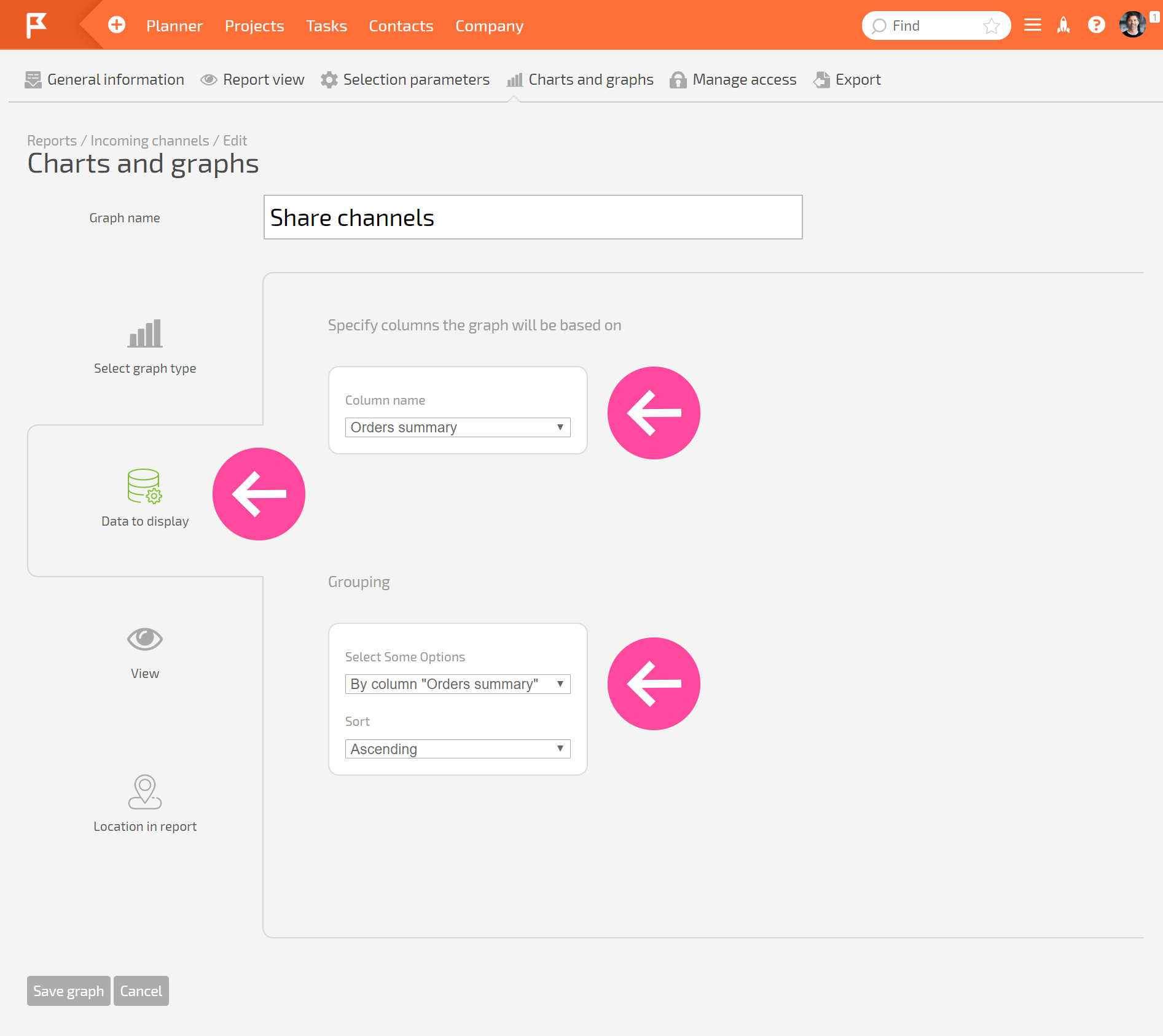
Task: Click the Charts and graphs bars icon
Action: tap(515, 80)
